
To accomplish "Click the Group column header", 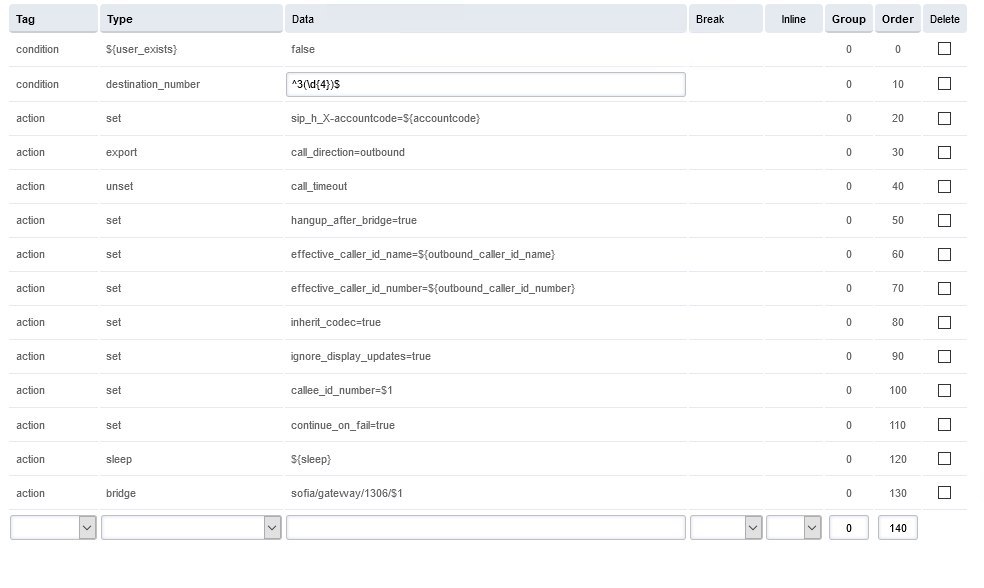I will (x=848, y=19).
